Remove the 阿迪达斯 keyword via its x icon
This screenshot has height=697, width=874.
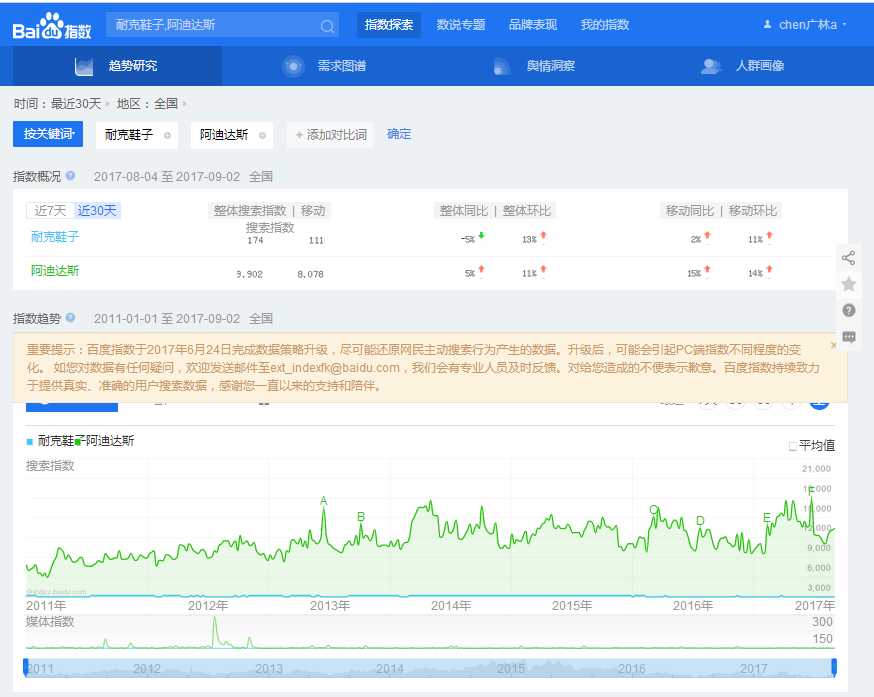pos(263,135)
